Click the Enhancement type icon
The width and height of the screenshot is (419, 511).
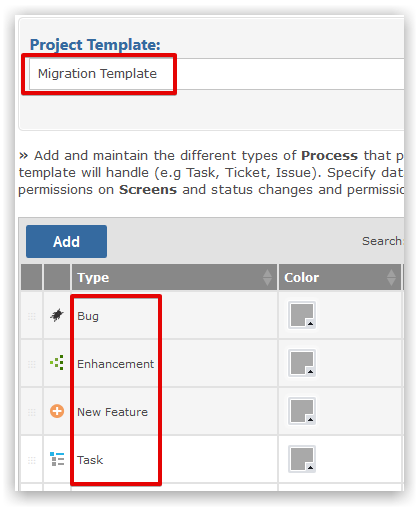(x=57, y=363)
